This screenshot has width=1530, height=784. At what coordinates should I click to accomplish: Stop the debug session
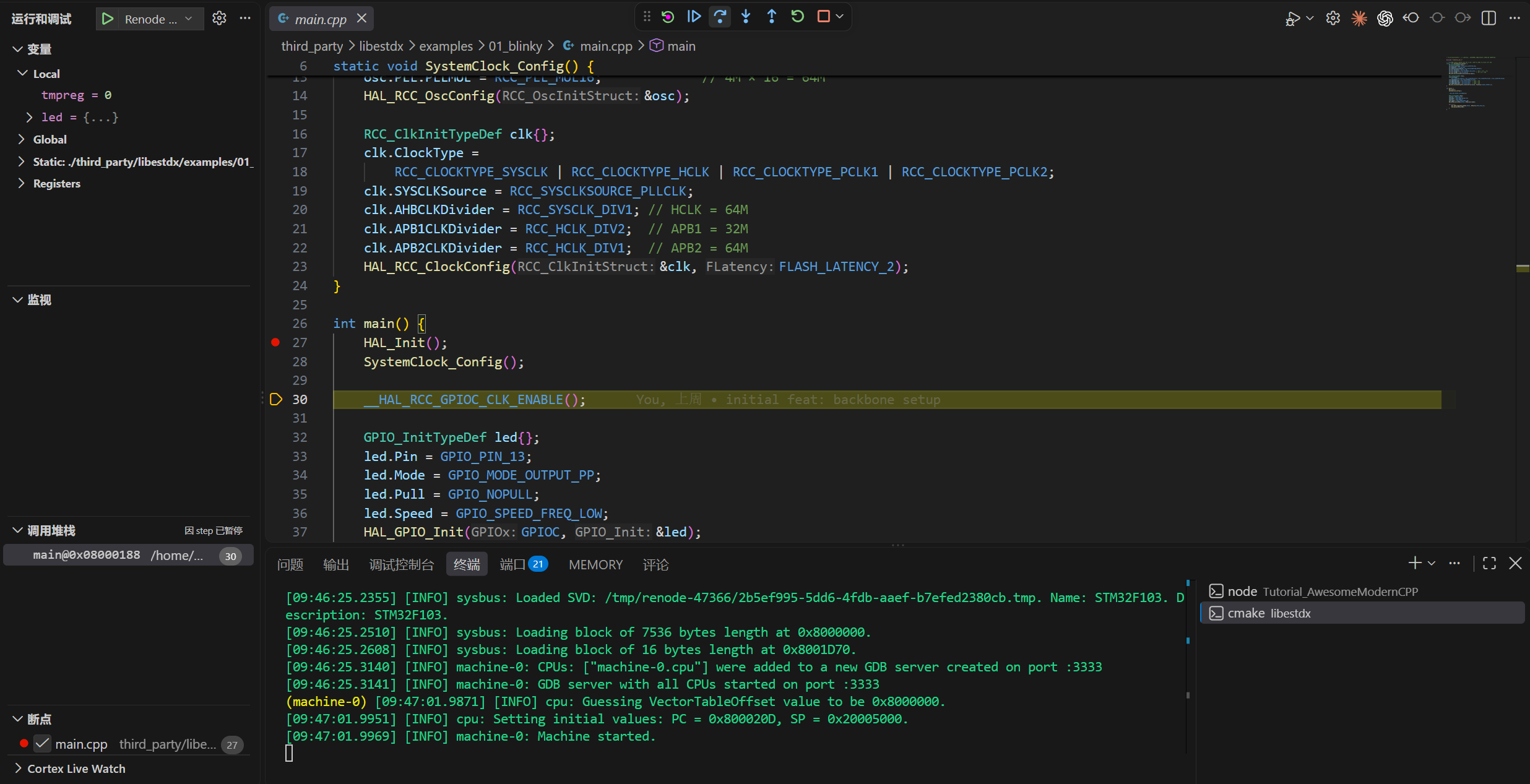pyautogui.click(x=823, y=17)
